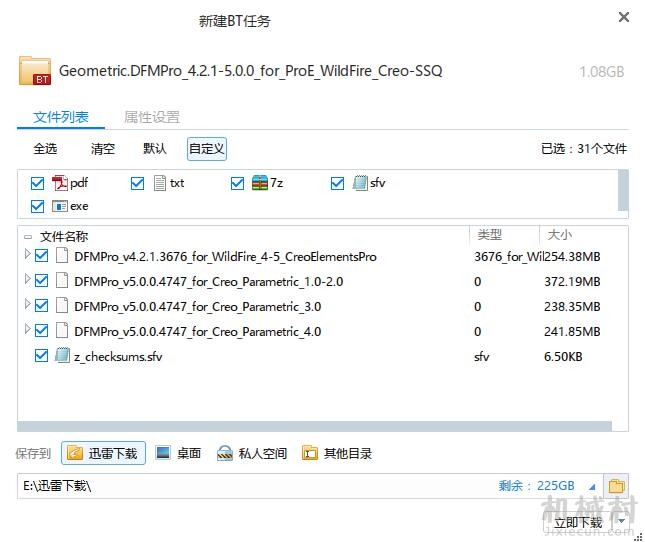Save to 桌面 location
The width and height of the screenshot is (645, 542).
click(x=179, y=453)
